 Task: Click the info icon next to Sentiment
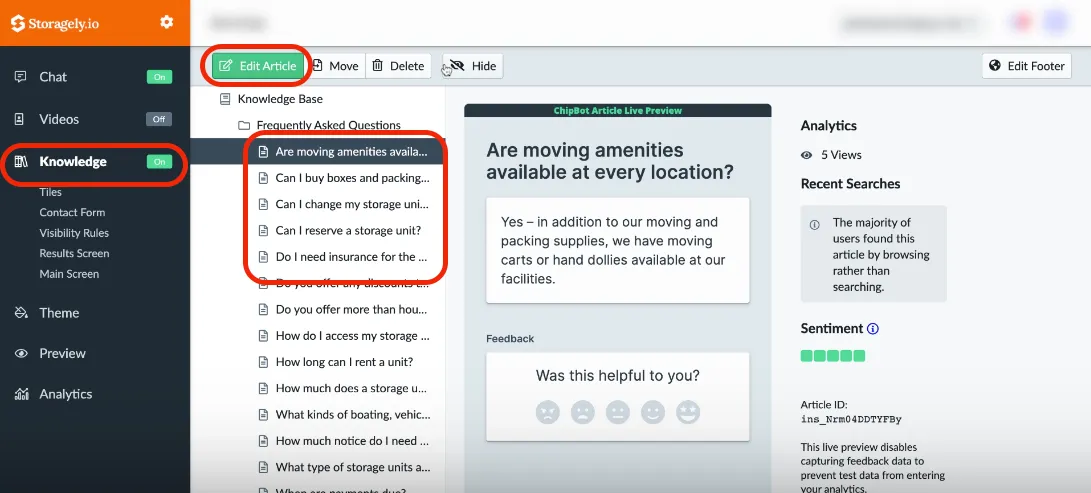pyautogui.click(x=873, y=328)
